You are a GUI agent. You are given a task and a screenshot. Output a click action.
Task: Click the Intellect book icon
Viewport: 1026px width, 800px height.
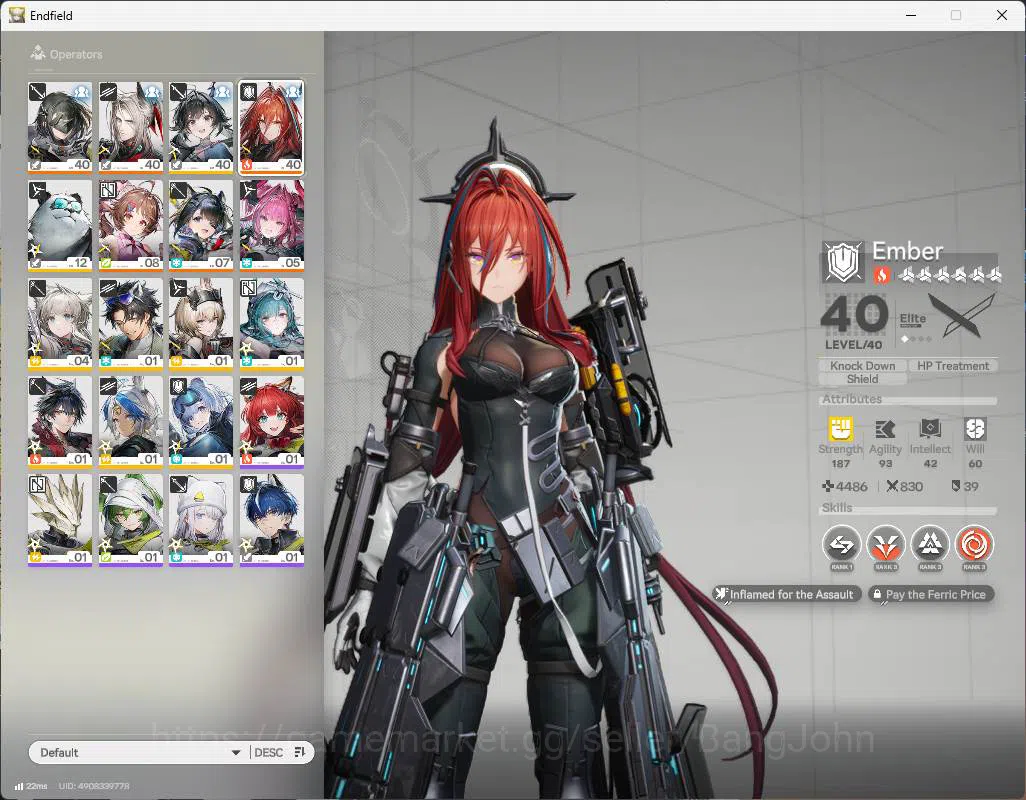930,429
